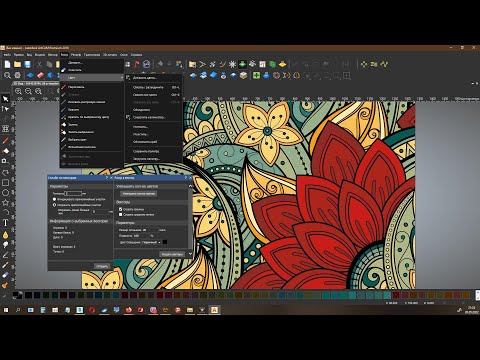Click the white snowflake-shaped toolbar icon
Viewport: 480px width, 360px height.
tap(232, 64)
